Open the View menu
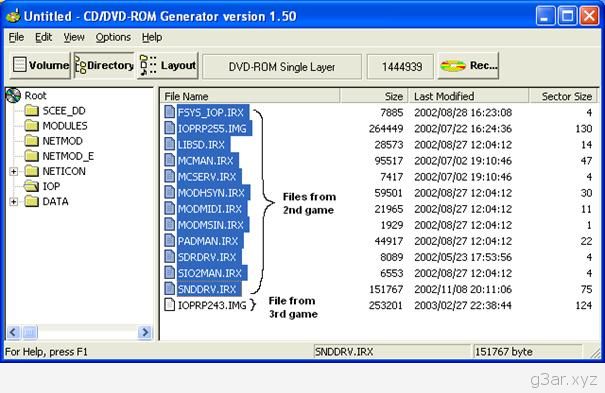Screen dimensions: 605x393 tap(74, 37)
